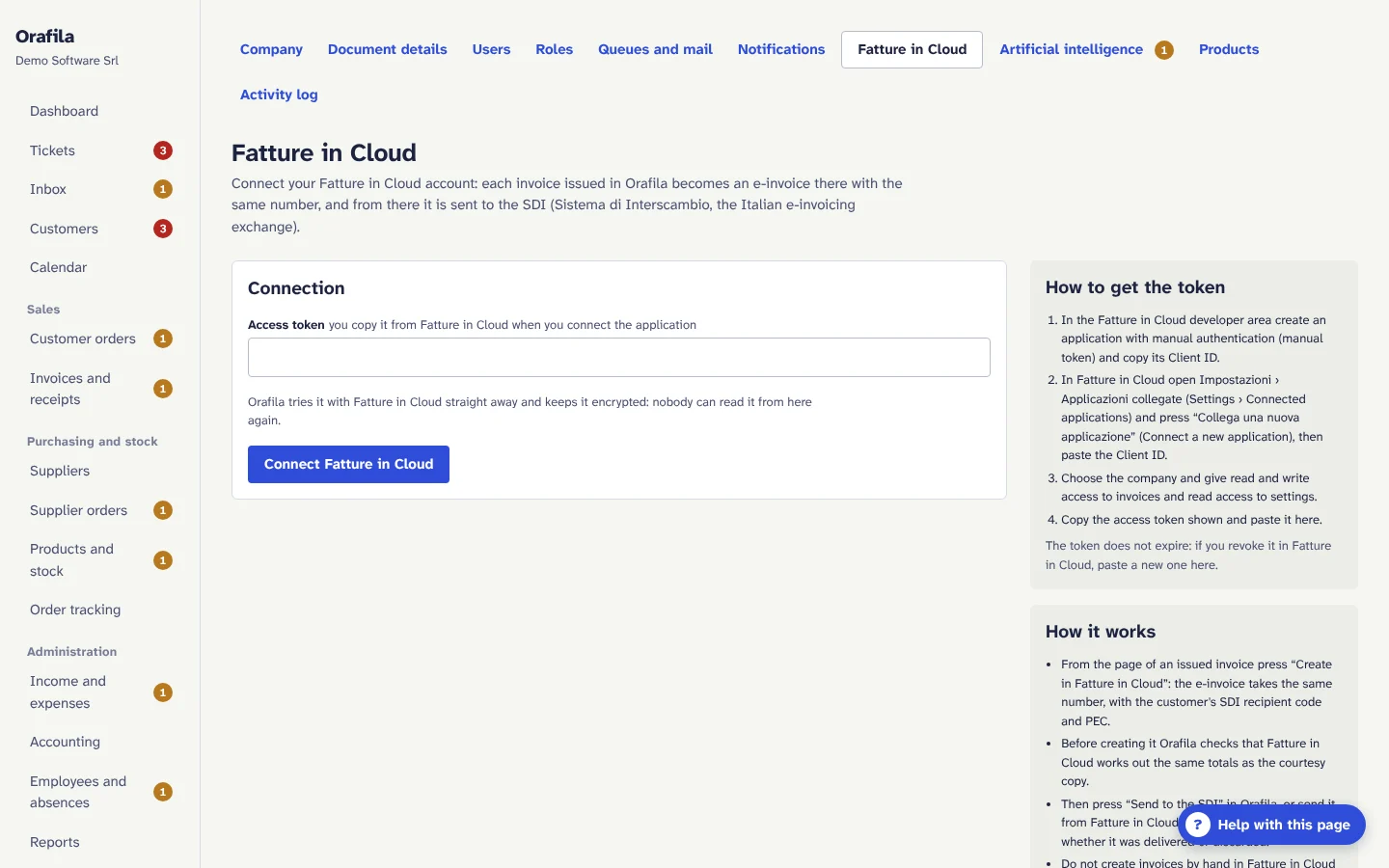This screenshot has height=868, width=1389.
Task: Open Calendar from the sidebar
Action: (99, 267)
